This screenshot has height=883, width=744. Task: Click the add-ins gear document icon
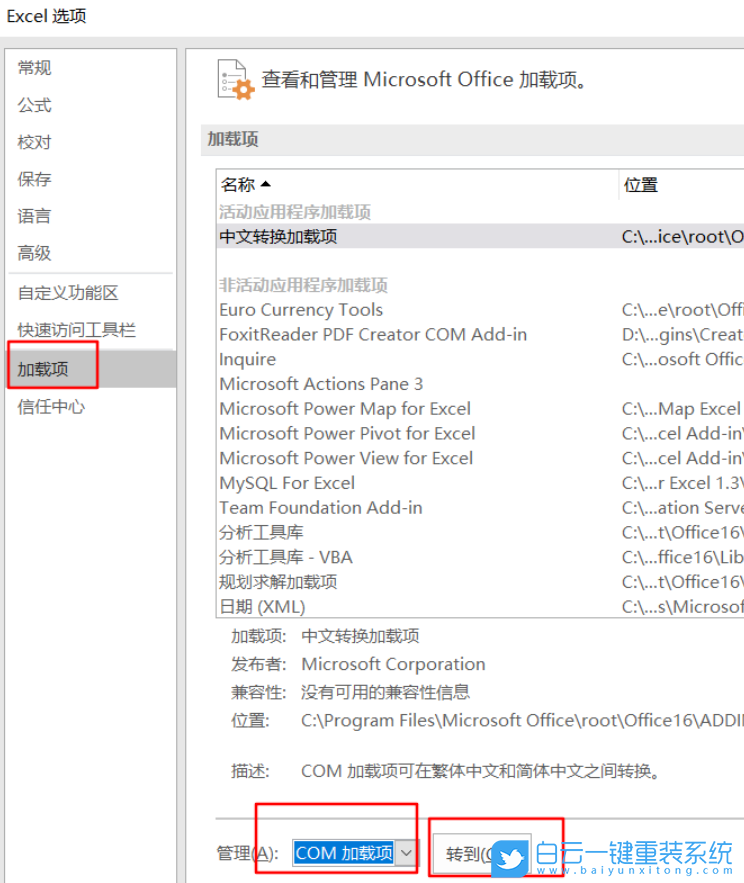(235, 79)
